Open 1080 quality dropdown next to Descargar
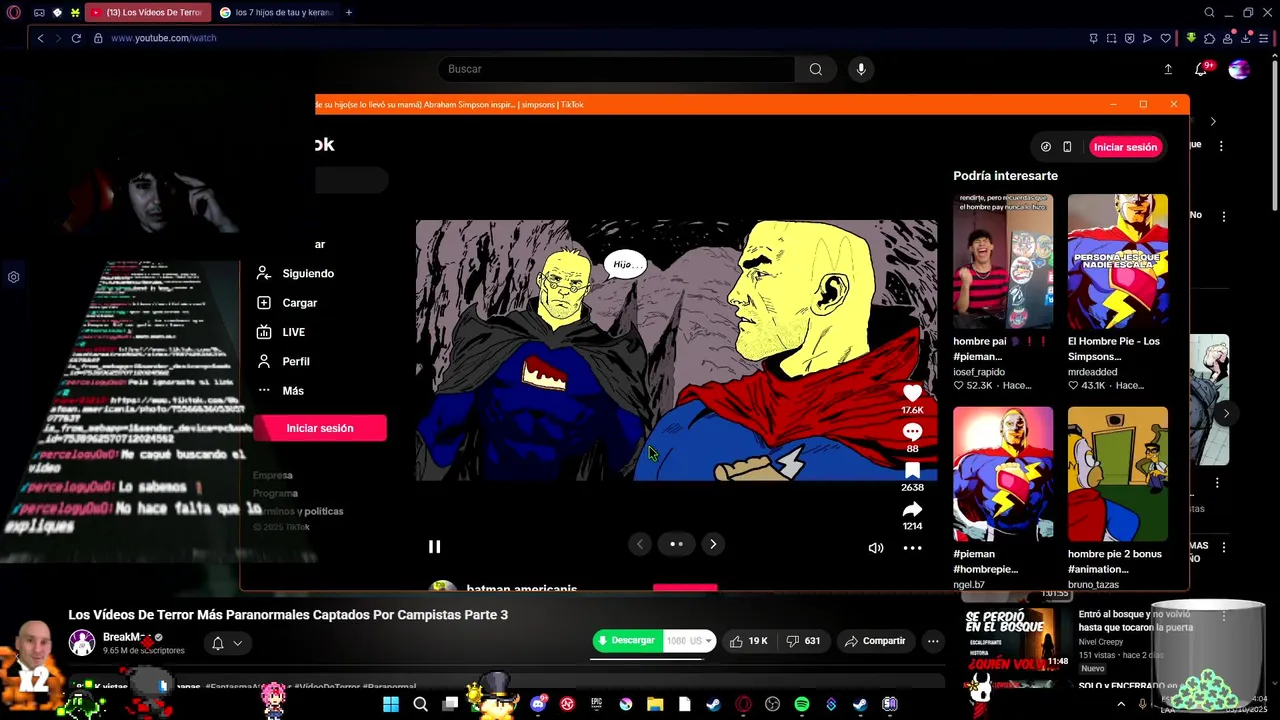The width and height of the screenshot is (1280, 720). (x=689, y=641)
